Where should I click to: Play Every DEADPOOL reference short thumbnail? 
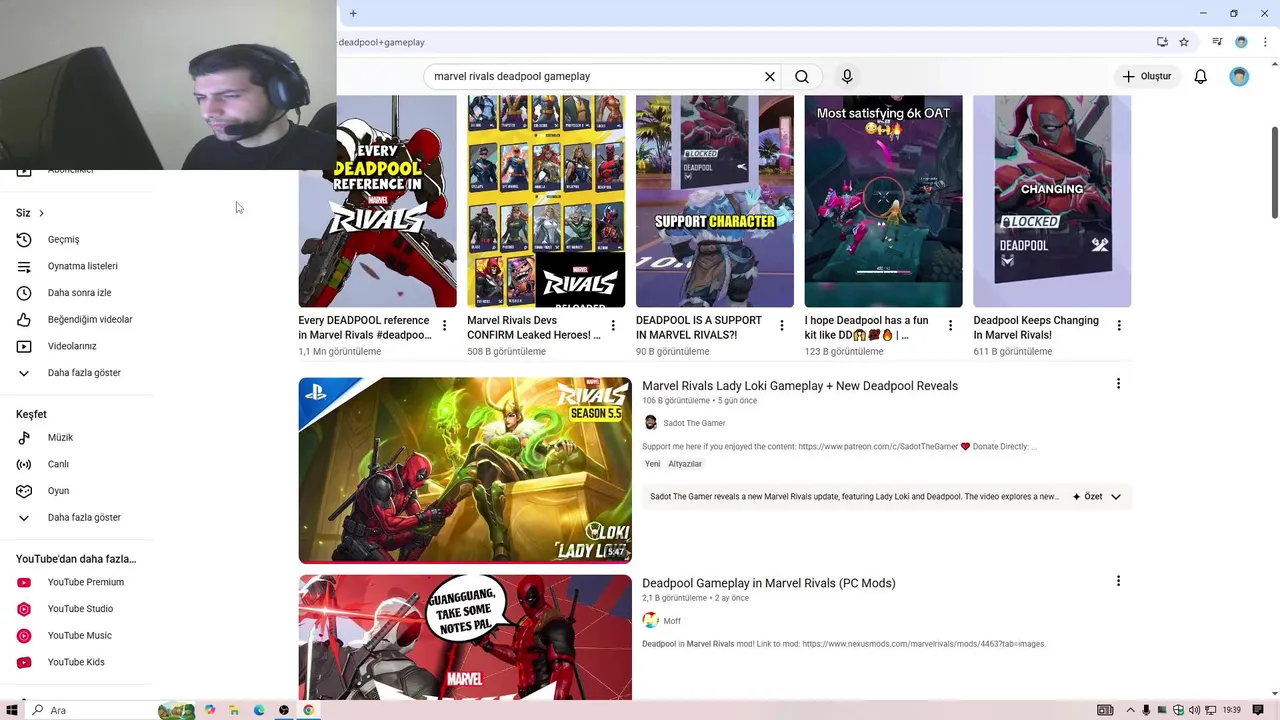point(377,201)
